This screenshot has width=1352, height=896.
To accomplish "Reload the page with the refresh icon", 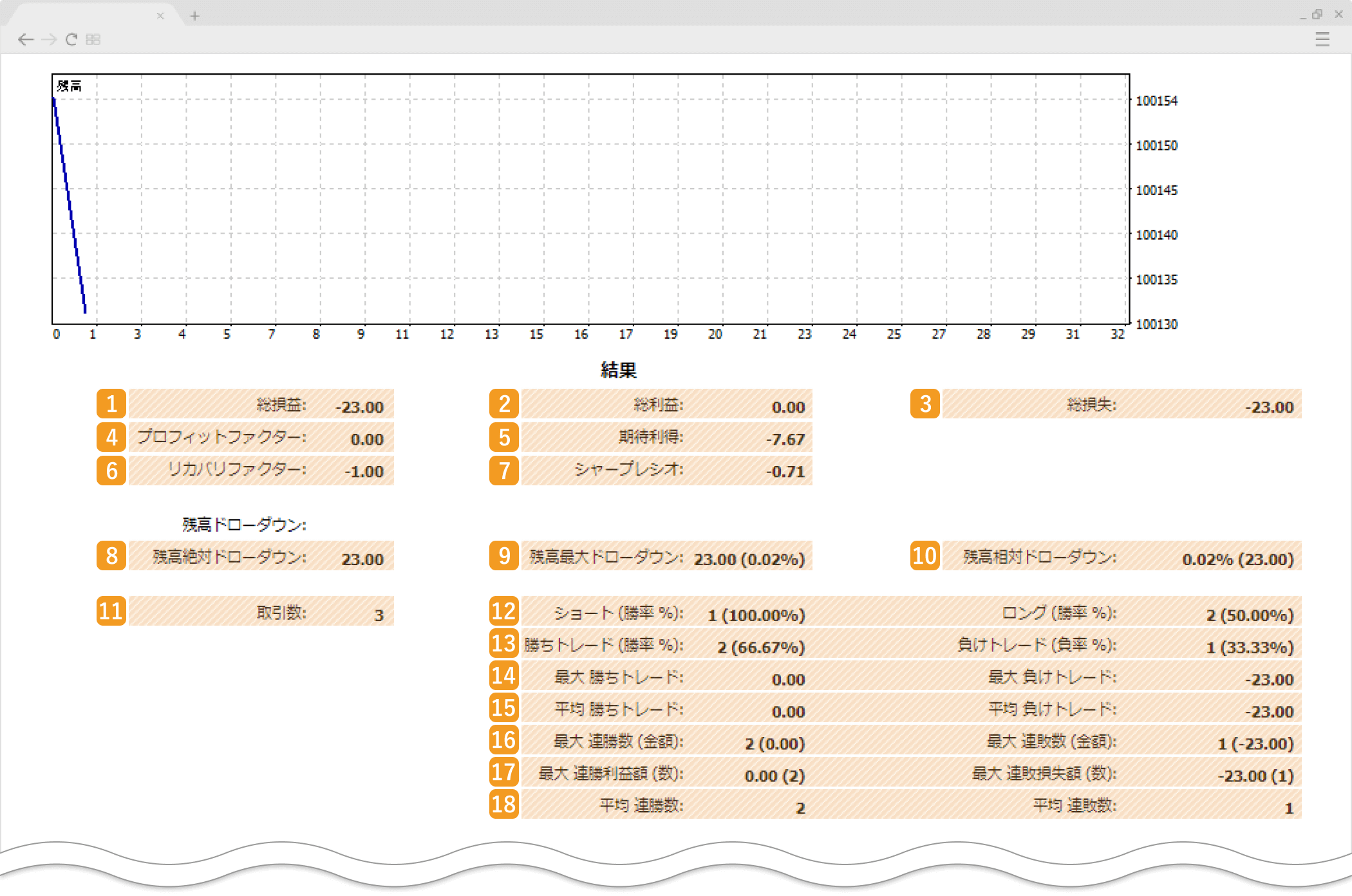I will 71,40.
